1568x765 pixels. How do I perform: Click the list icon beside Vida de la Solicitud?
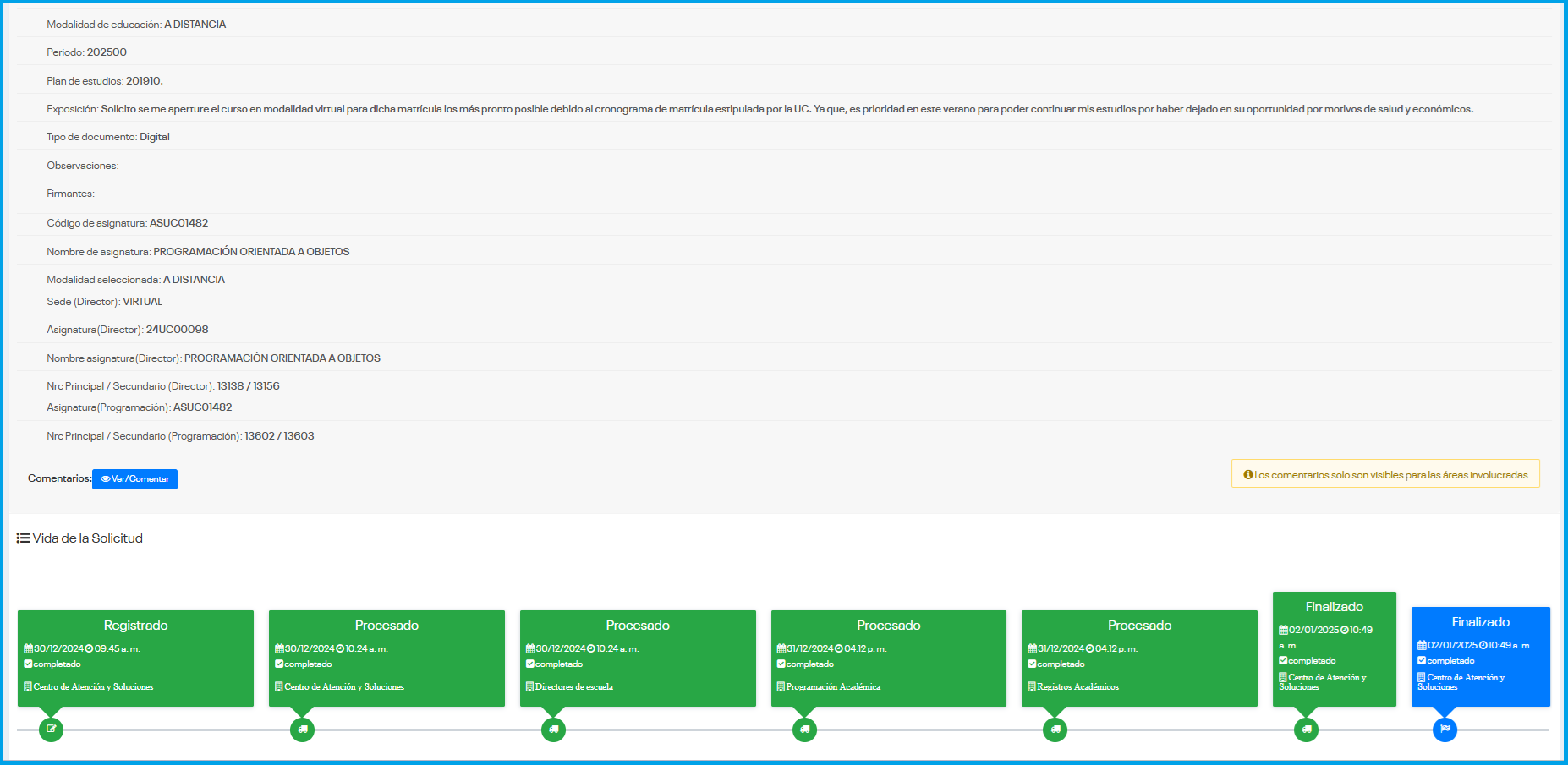tap(23, 538)
